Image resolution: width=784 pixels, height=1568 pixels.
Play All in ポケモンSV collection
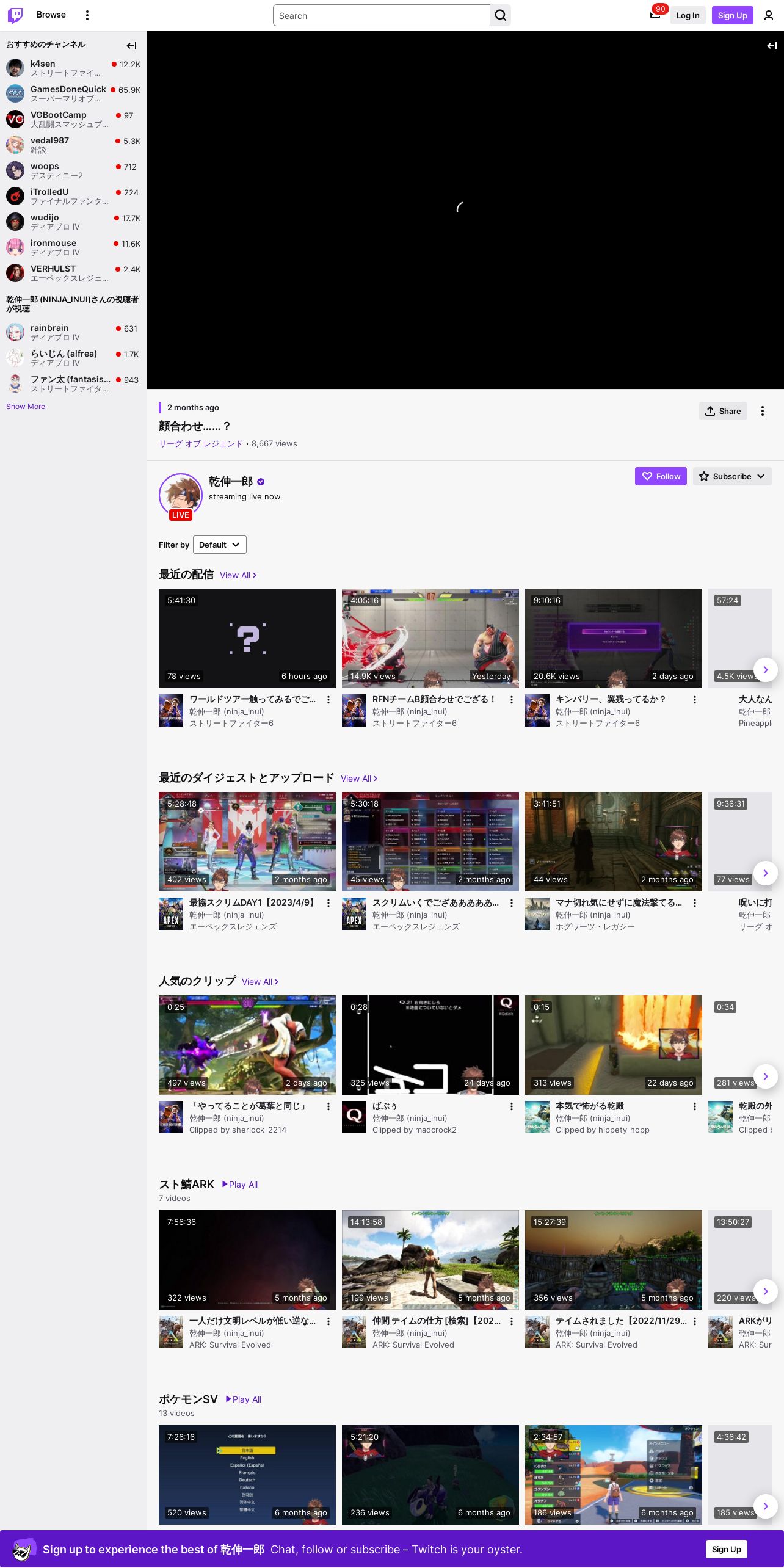pos(244,1399)
